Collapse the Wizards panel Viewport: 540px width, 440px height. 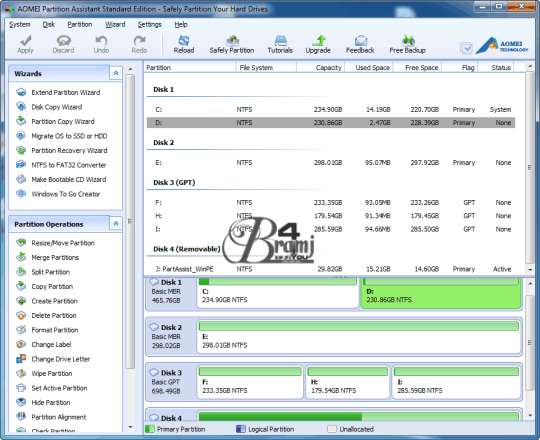click(x=116, y=73)
